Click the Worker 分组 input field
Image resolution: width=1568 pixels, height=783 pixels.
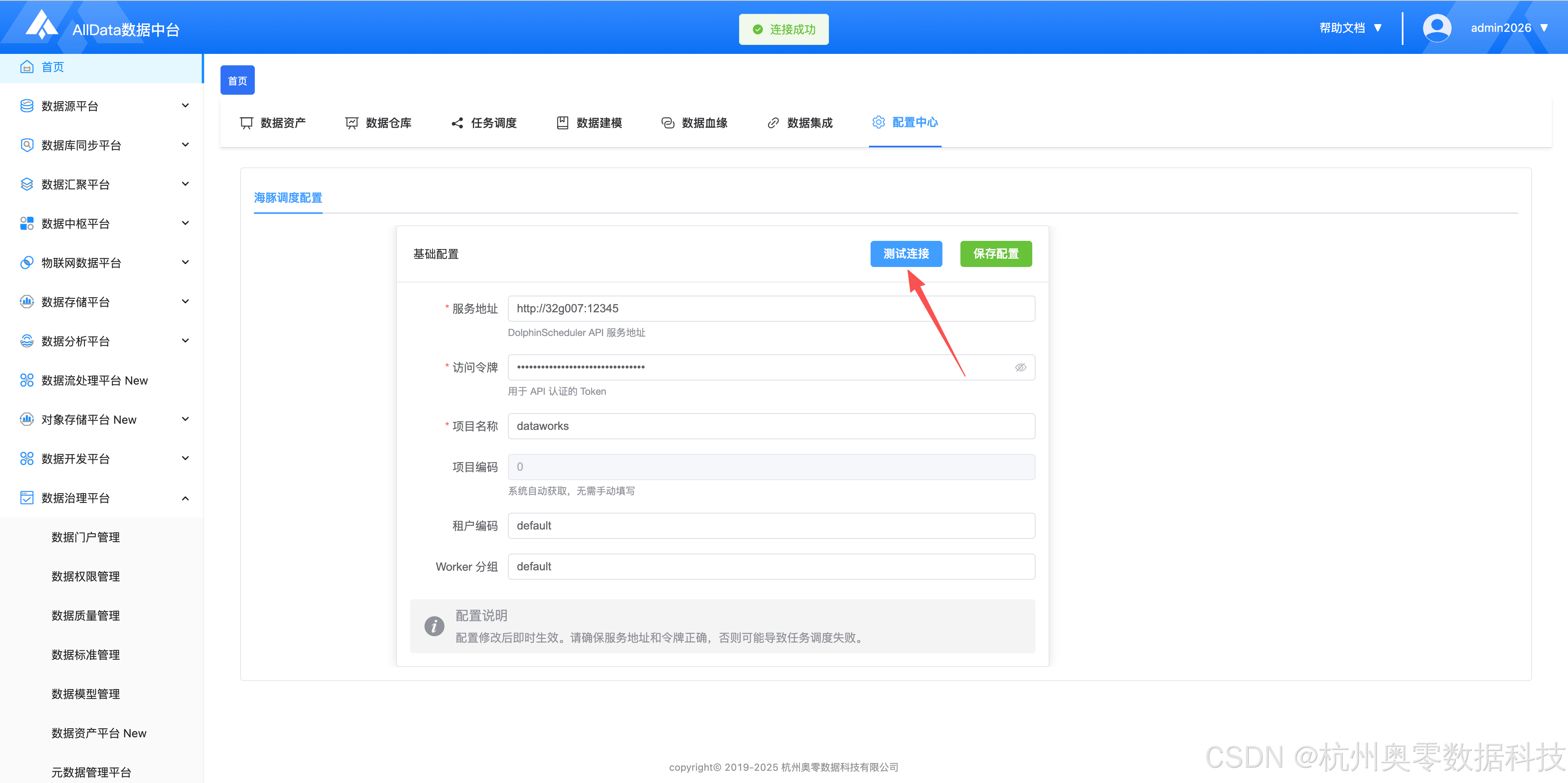pos(771,566)
